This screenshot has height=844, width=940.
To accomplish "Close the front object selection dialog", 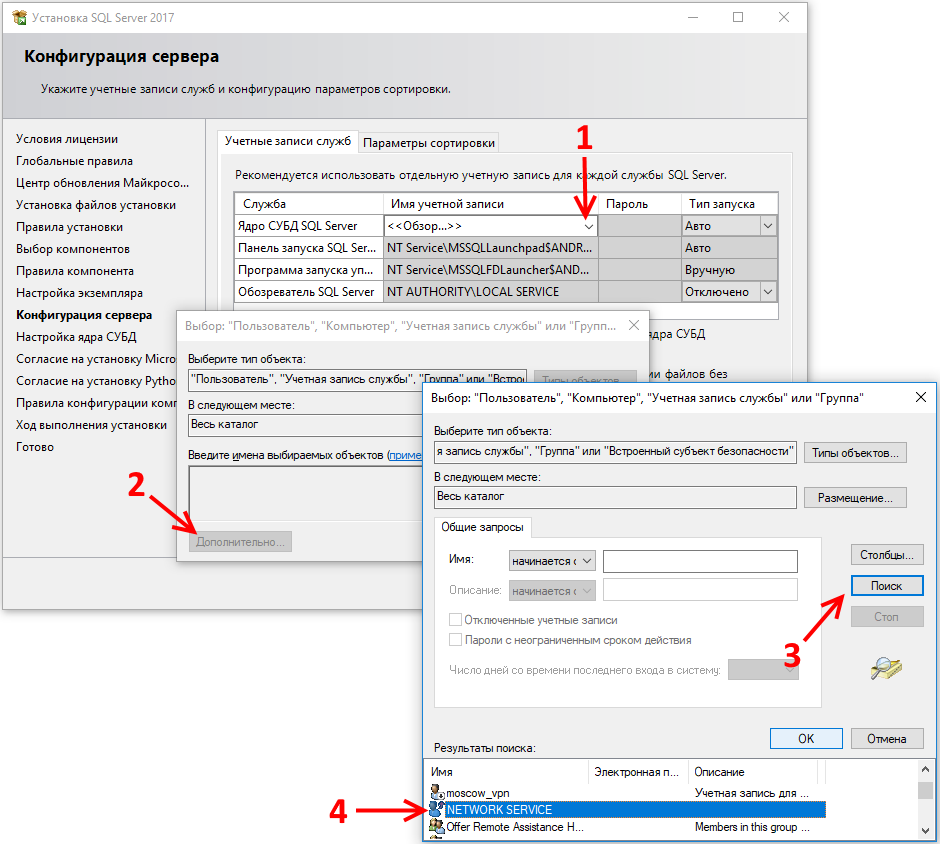I will (x=921, y=397).
